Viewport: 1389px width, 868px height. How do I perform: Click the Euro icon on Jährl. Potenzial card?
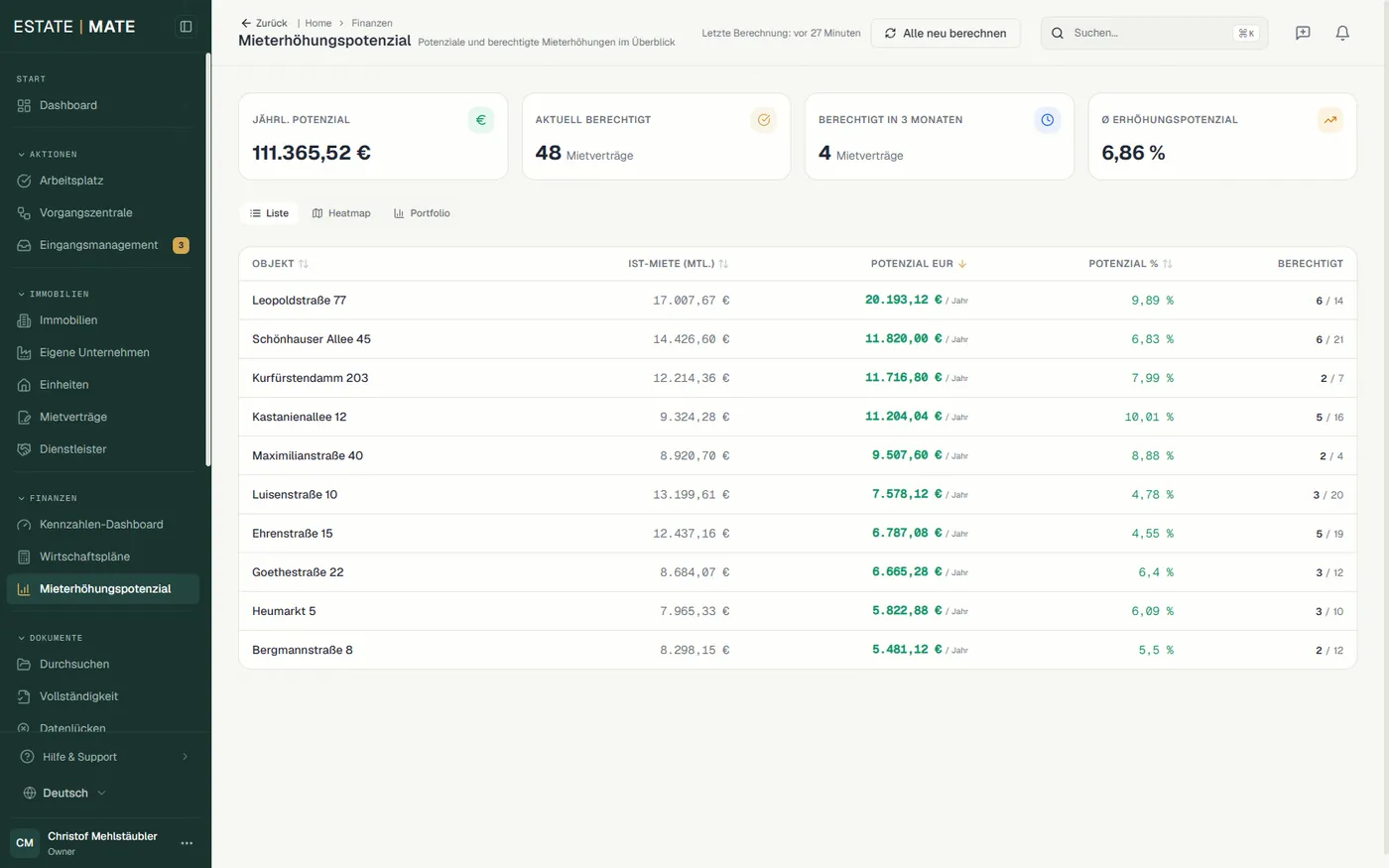(481, 120)
